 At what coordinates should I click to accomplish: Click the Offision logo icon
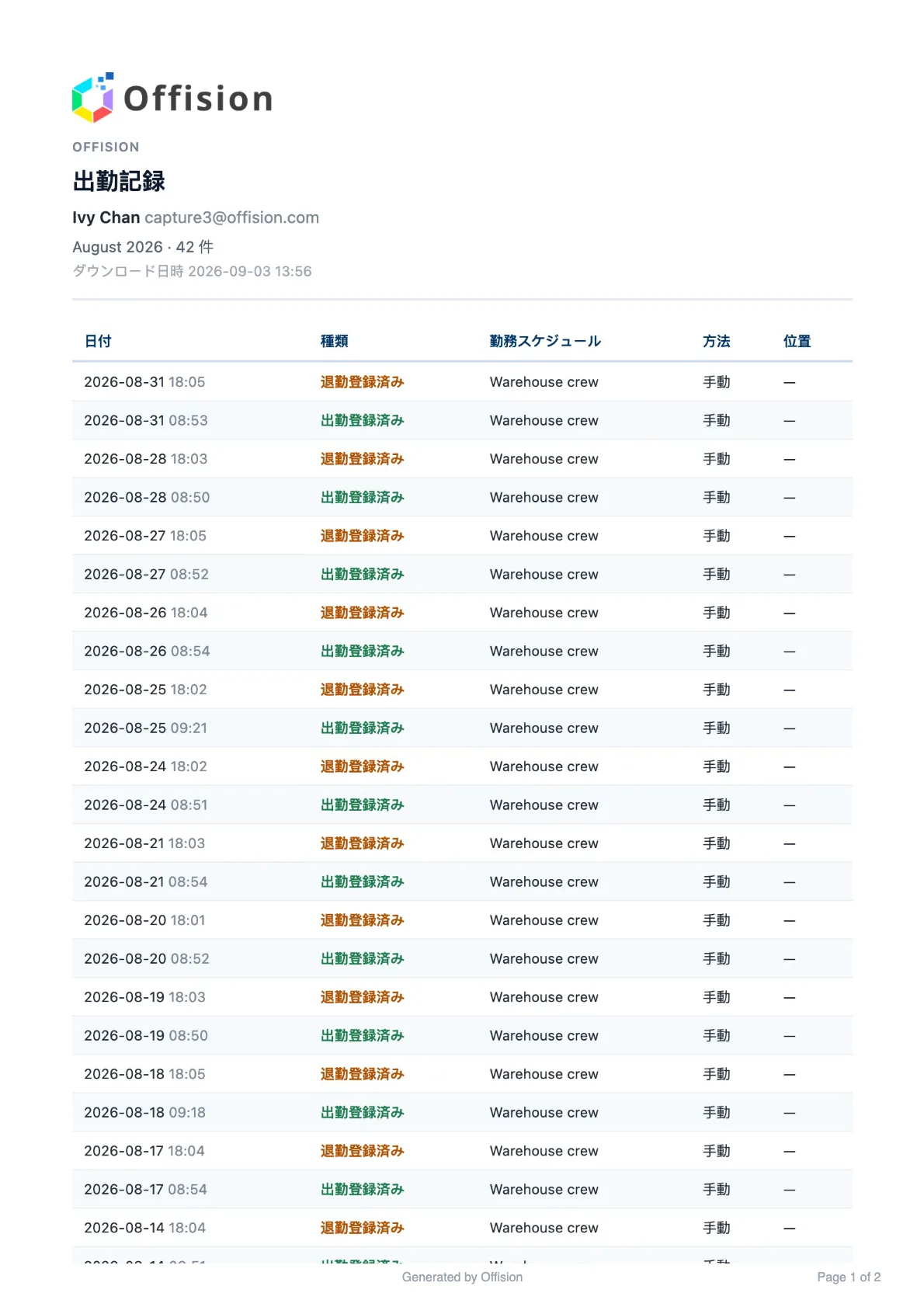point(93,98)
